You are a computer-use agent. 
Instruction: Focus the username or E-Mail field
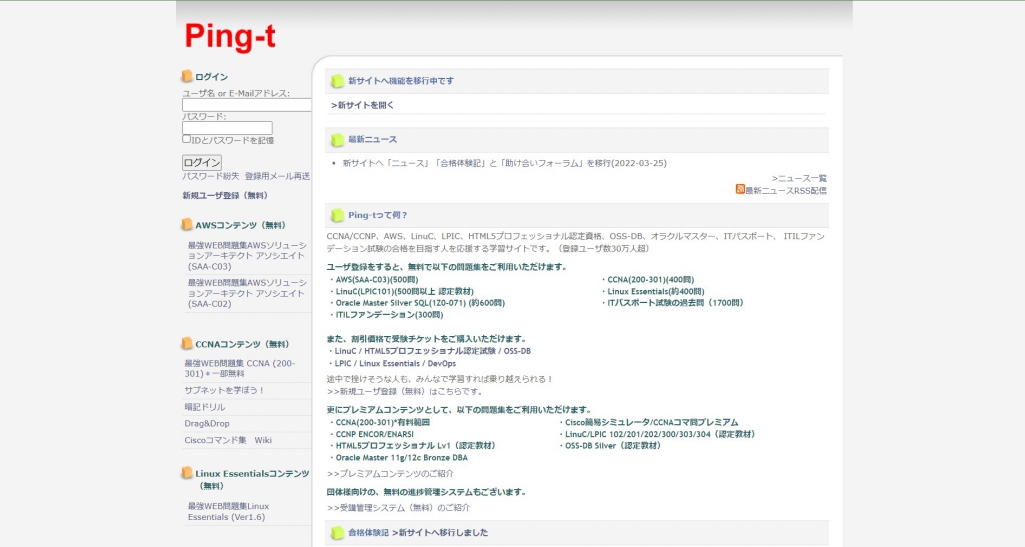246,105
